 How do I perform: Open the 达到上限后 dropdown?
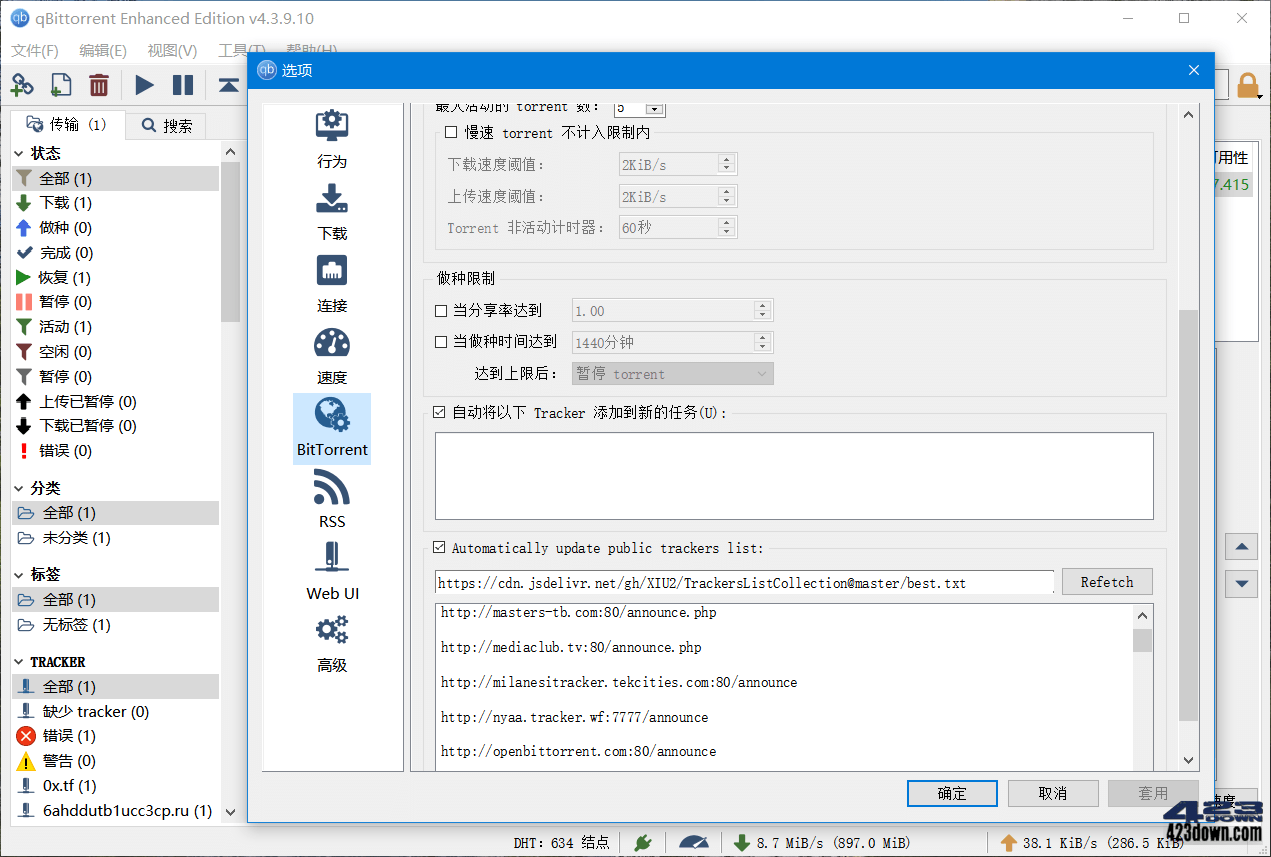pos(672,373)
